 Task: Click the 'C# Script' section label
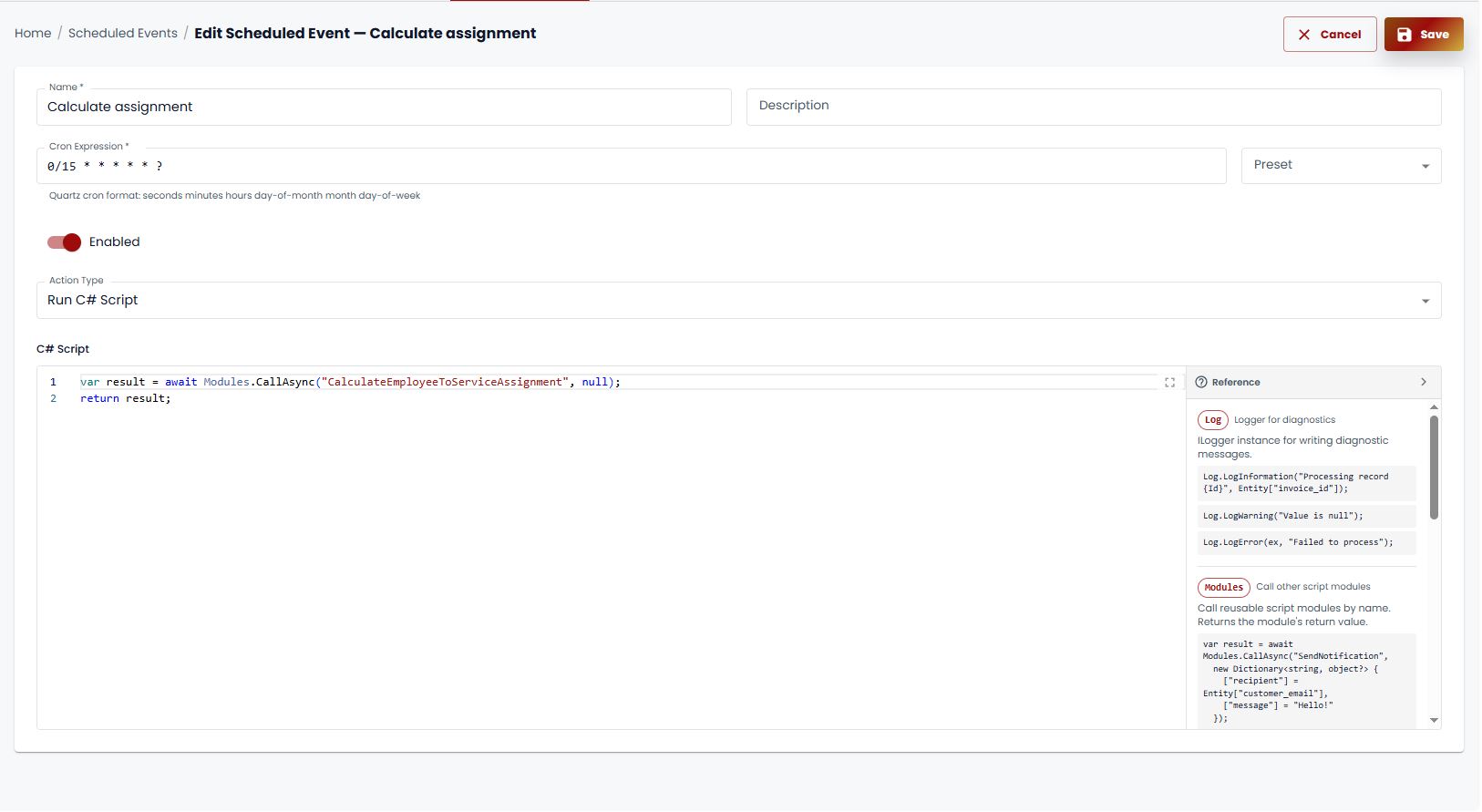(63, 349)
